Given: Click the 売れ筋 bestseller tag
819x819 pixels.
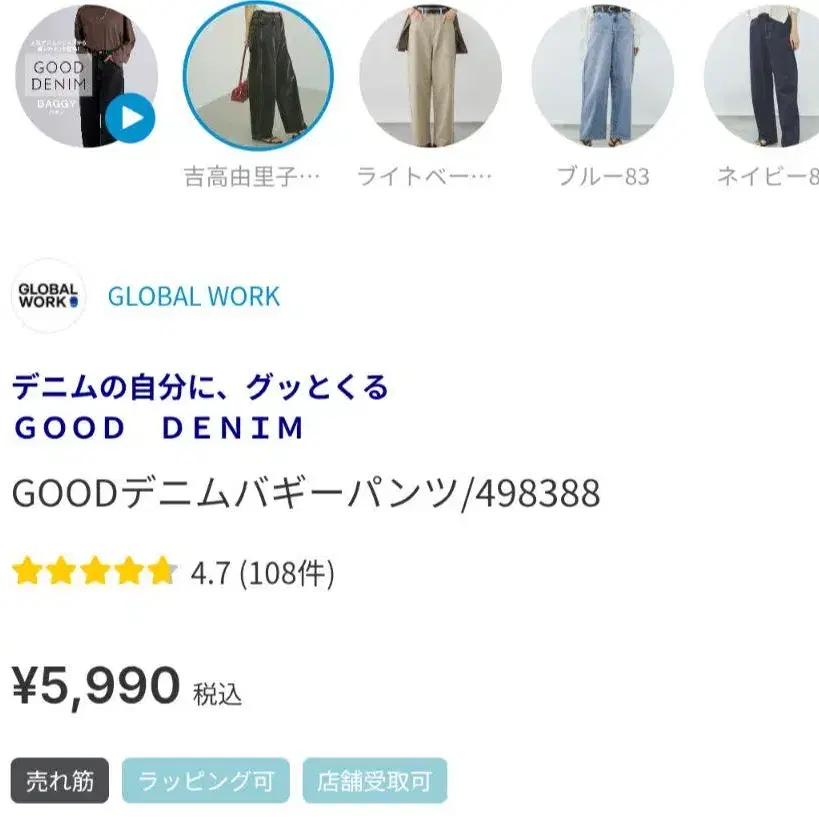Looking at the screenshot, I should pos(60,781).
